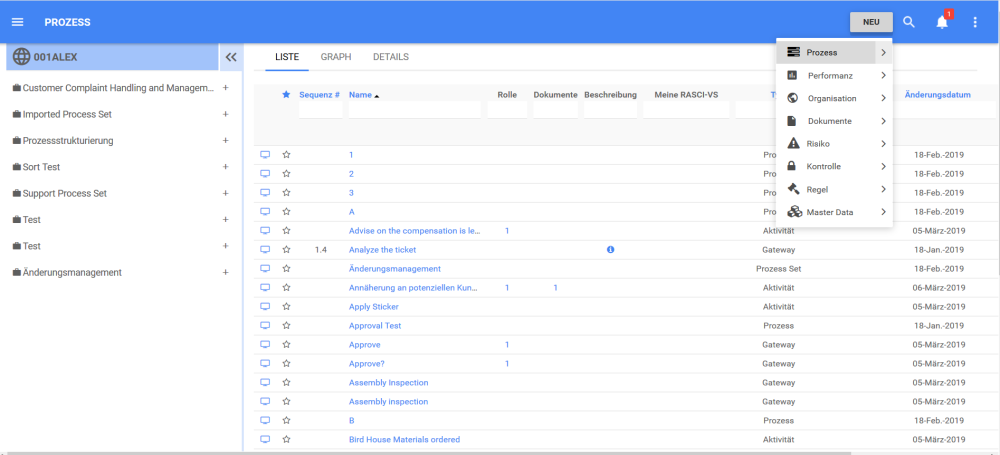This screenshot has width=1000, height=455.
Task: Click the monitor icon for row 'Änderungsmanagement'
Action: click(x=265, y=269)
